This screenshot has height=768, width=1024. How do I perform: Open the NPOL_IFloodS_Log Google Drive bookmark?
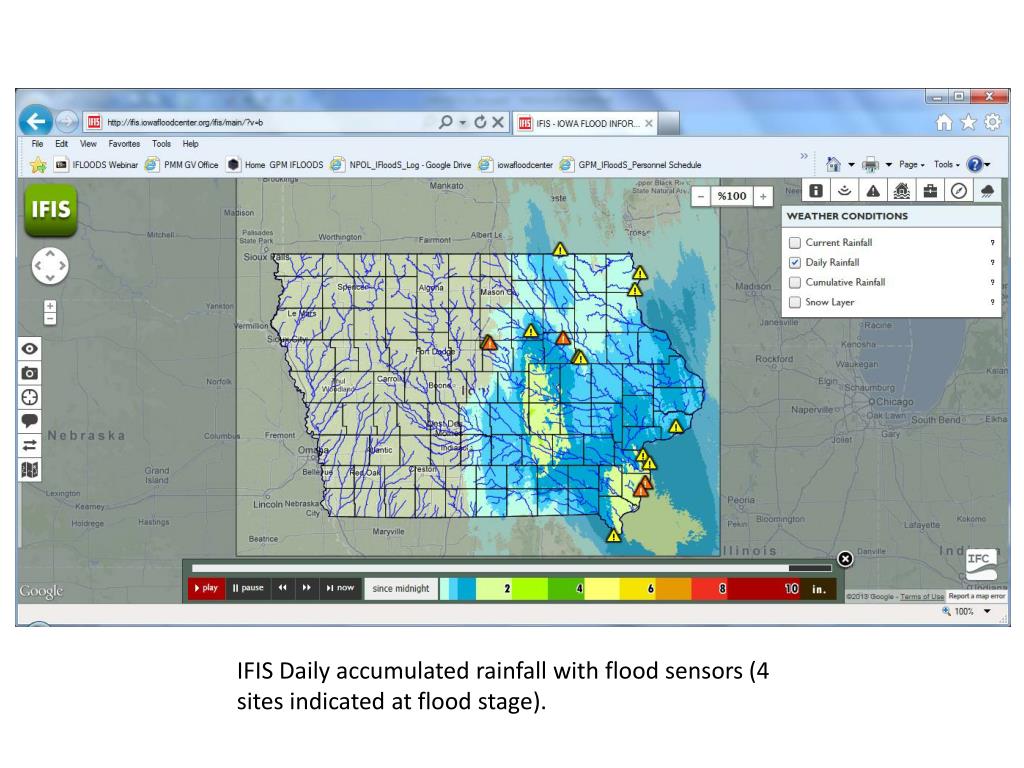401,165
